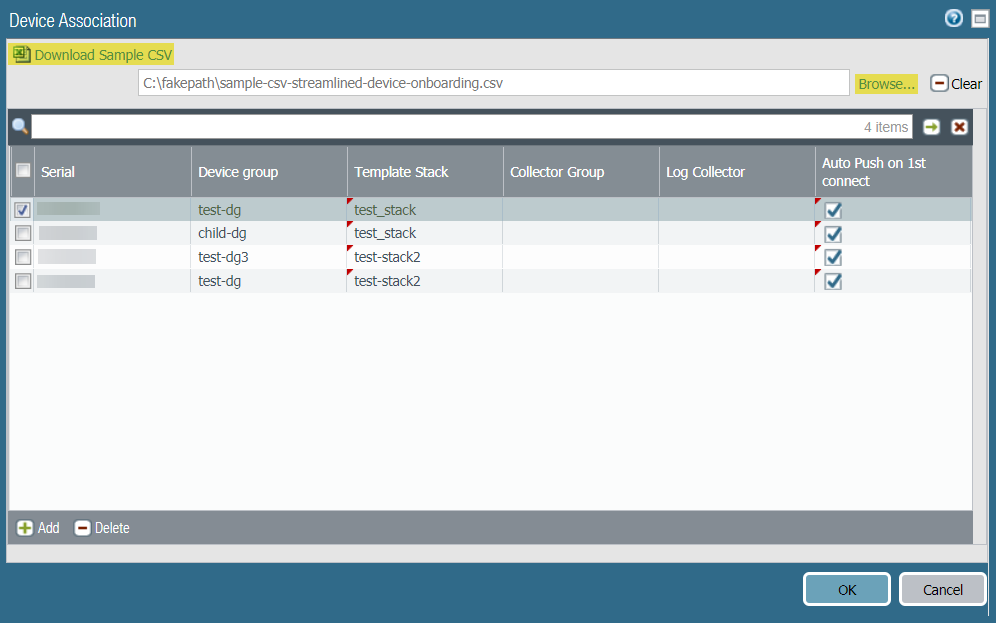
Task: Apply filter with the green arrow icon
Action: tap(932, 127)
